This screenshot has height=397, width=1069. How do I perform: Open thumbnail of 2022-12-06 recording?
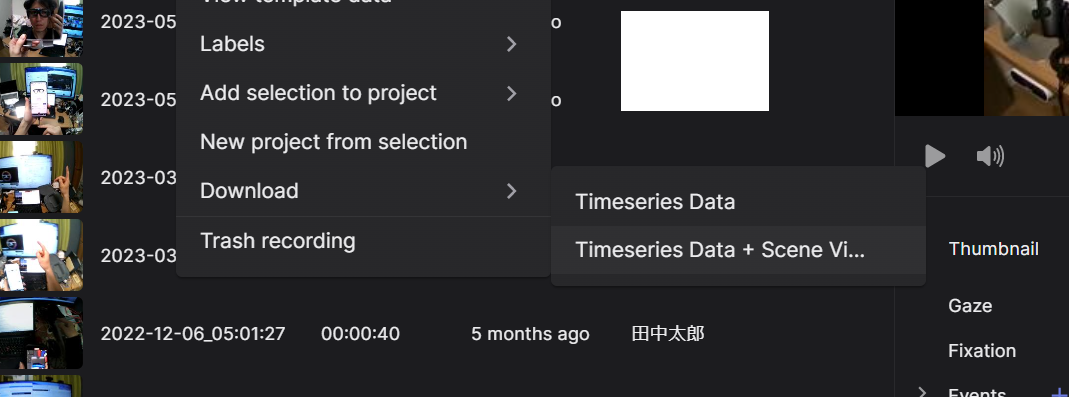click(x=42, y=333)
